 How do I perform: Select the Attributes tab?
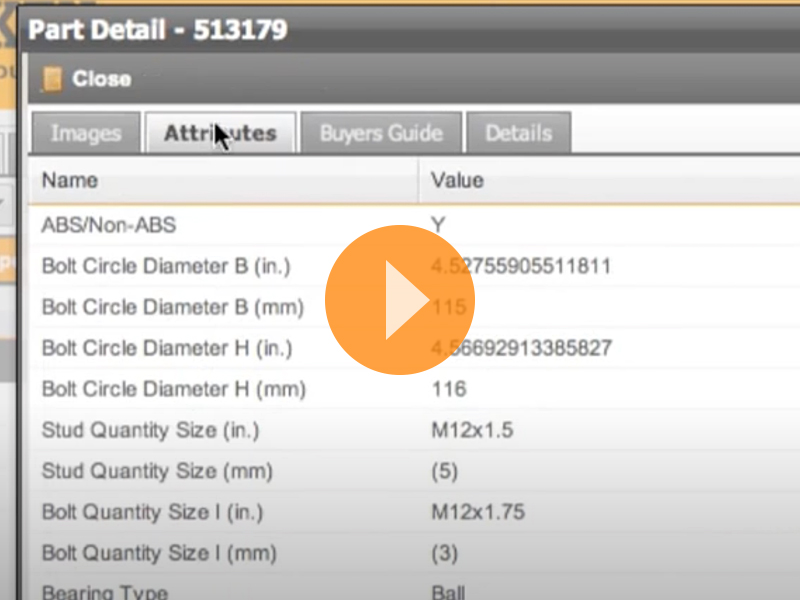tap(220, 132)
